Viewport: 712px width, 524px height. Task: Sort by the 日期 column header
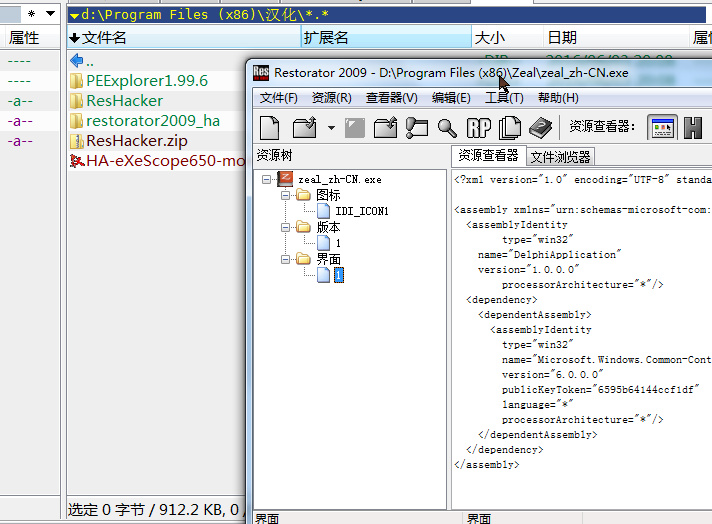(x=616, y=37)
